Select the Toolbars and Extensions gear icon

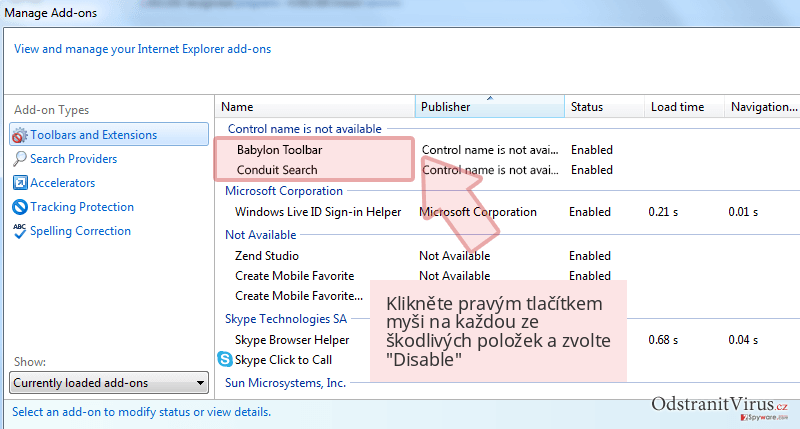[19, 135]
